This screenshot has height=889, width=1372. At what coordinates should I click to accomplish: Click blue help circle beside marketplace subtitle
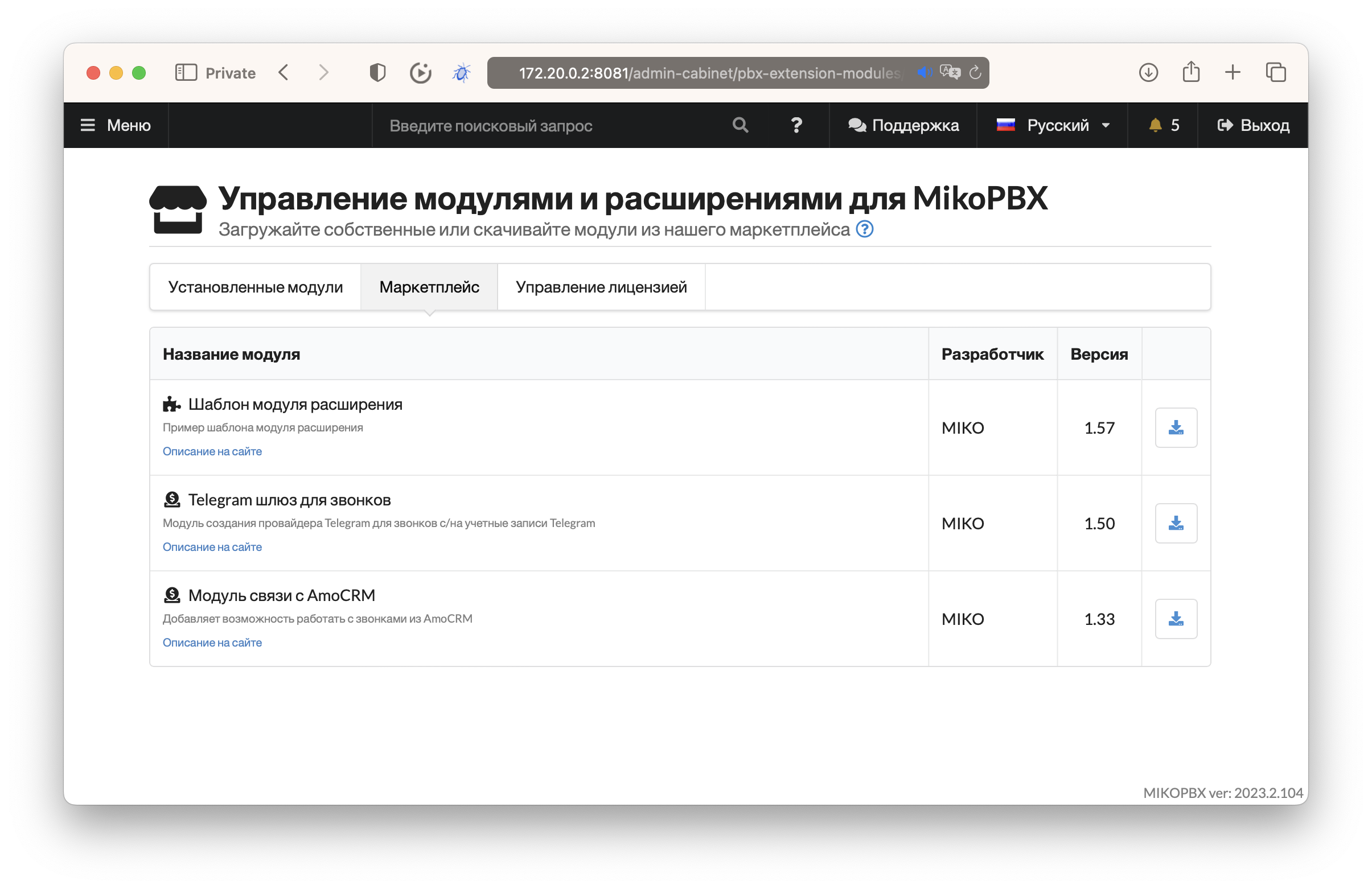(864, 229)
